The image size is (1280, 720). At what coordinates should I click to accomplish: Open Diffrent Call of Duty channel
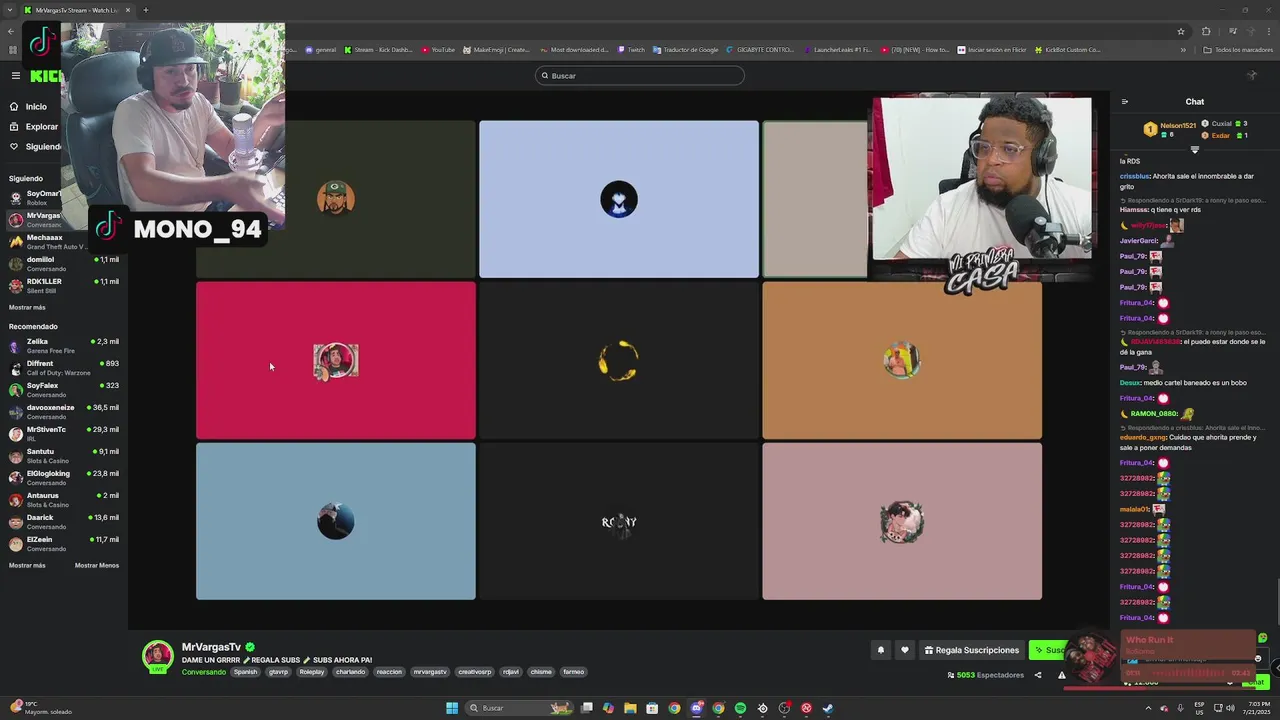64,368
